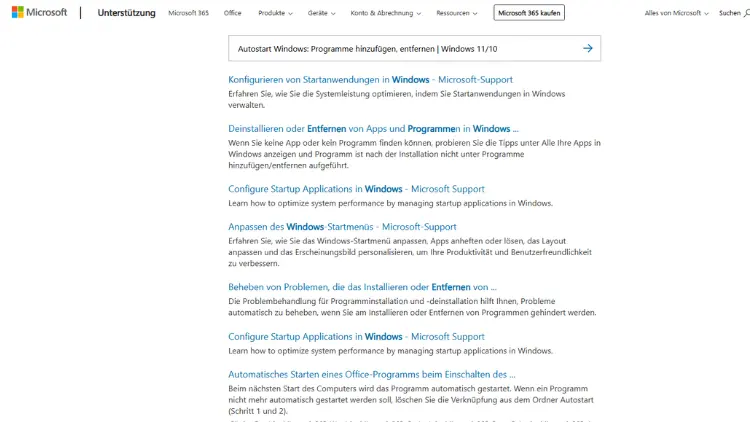The image size is (750, 422).
Task: Open the second Configure Startup Applications result
Action: [x=356, y=336]
